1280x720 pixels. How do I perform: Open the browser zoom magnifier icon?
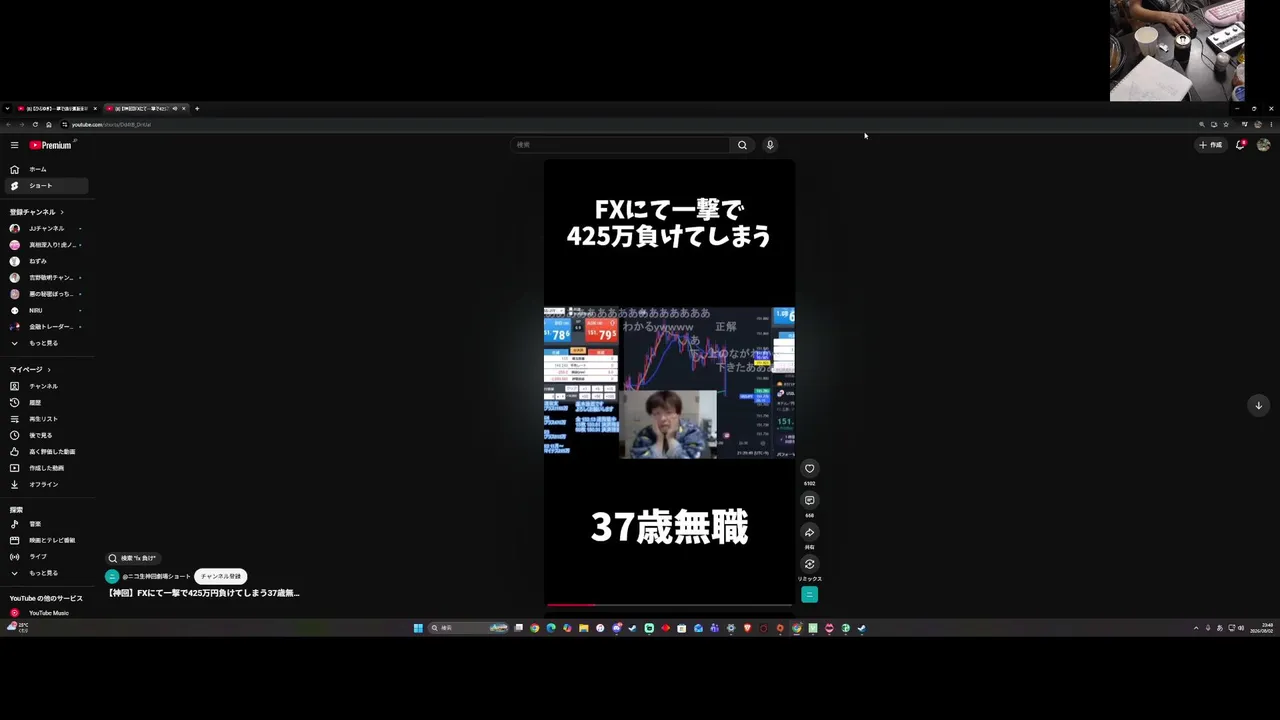coord(1202,125)
